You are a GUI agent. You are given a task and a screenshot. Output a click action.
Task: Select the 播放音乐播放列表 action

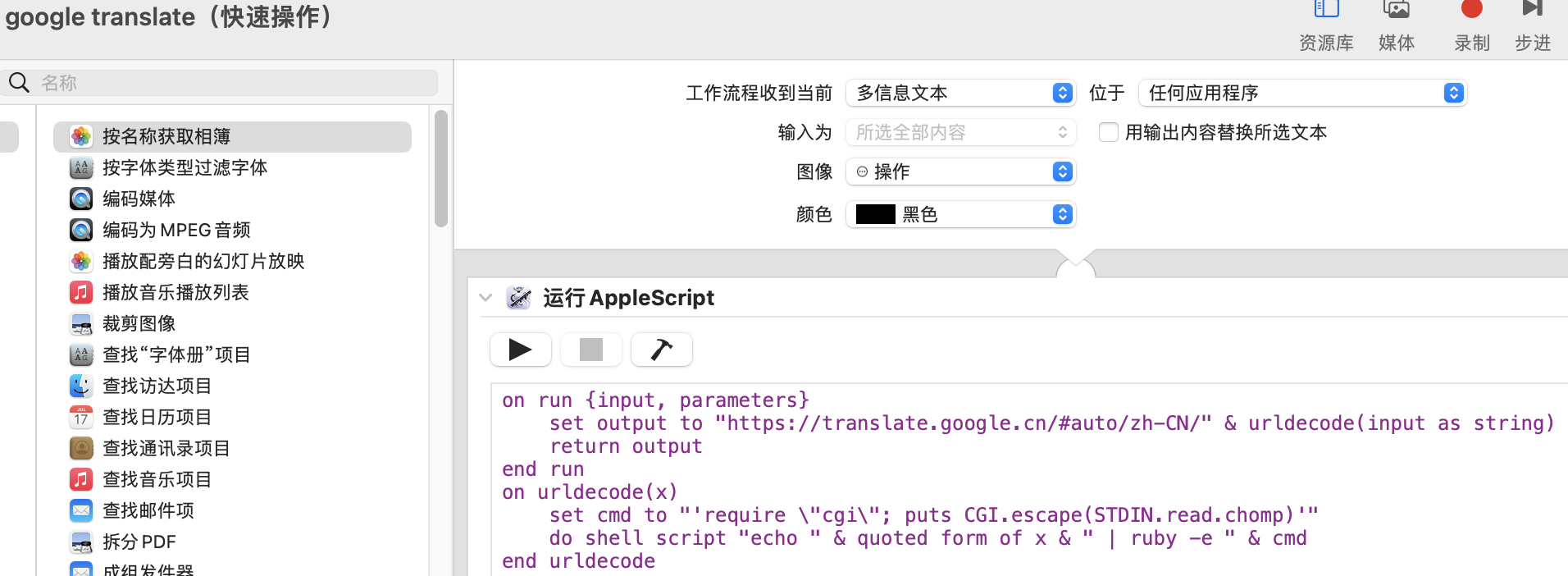[232, 293]
